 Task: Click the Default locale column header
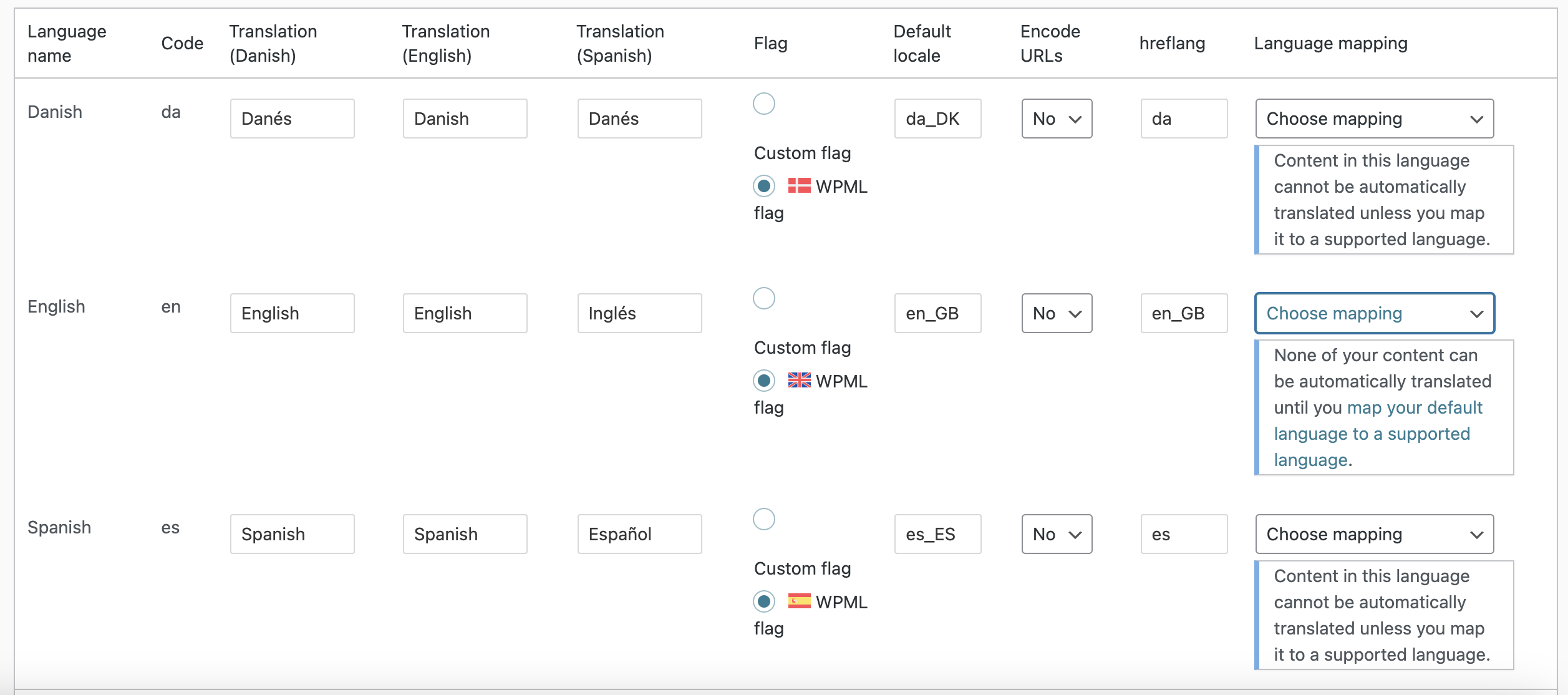point(922,43)
